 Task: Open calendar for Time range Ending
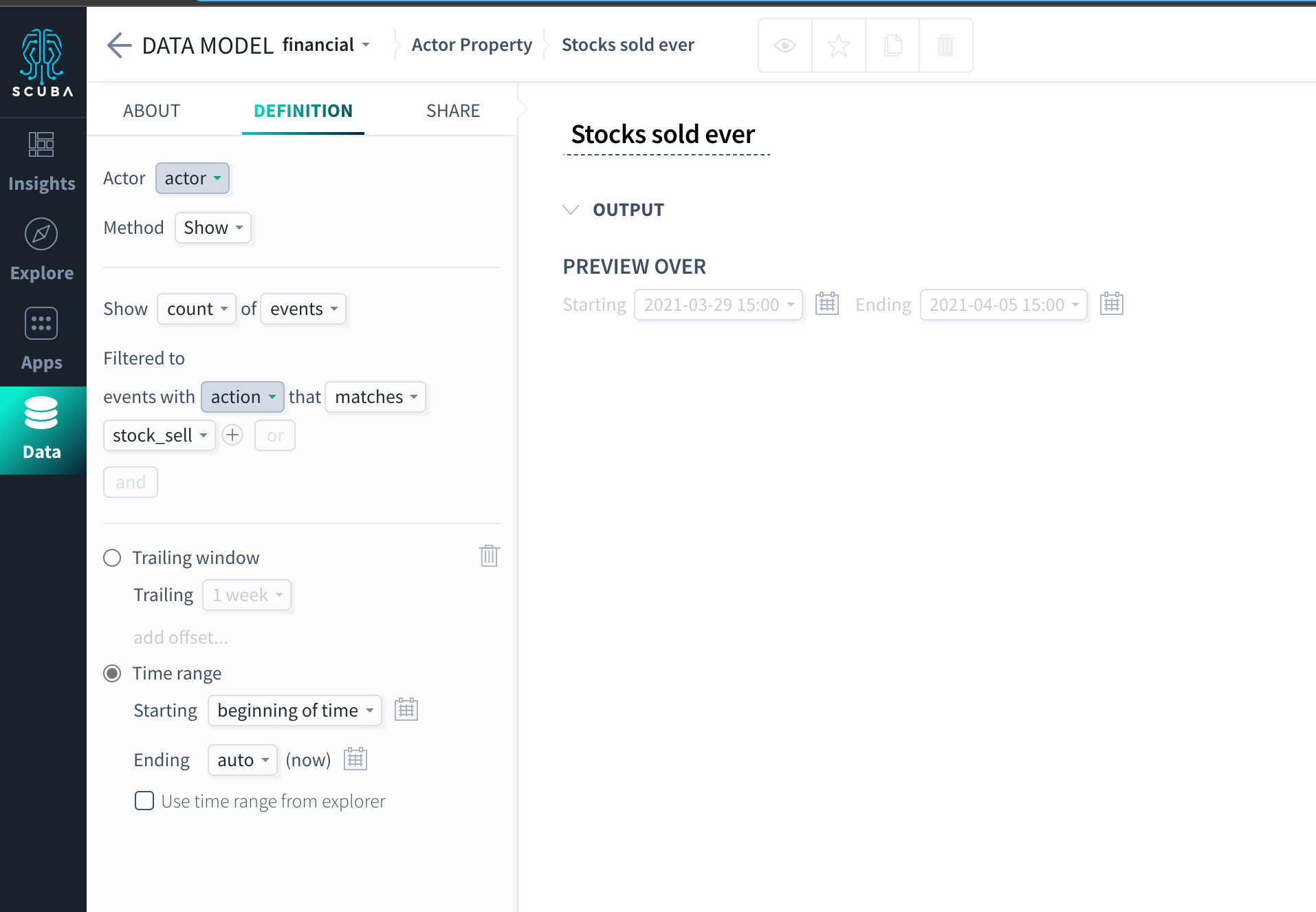point(355,759)
